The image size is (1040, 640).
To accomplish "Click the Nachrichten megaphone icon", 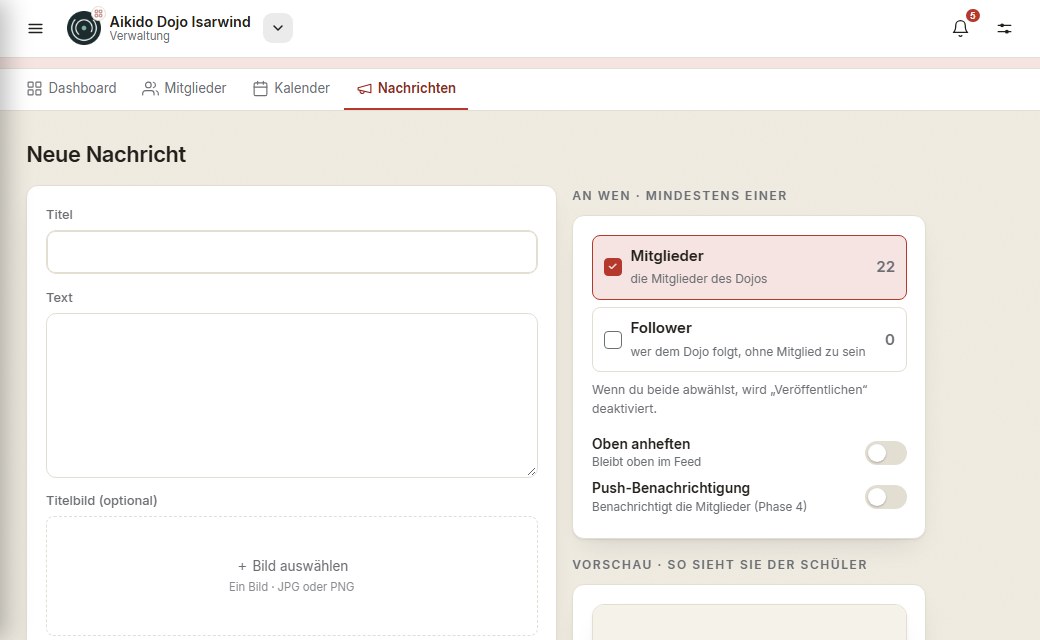I will [365, 88].
